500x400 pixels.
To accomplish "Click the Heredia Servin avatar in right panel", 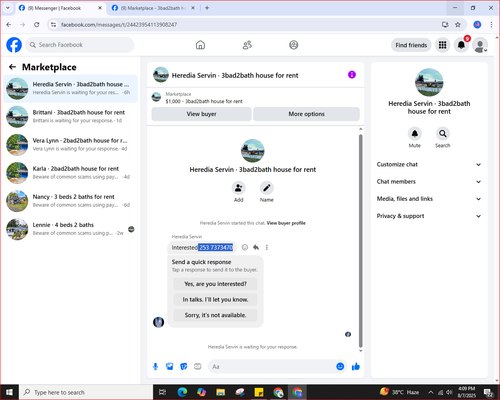I will [429, 83].
